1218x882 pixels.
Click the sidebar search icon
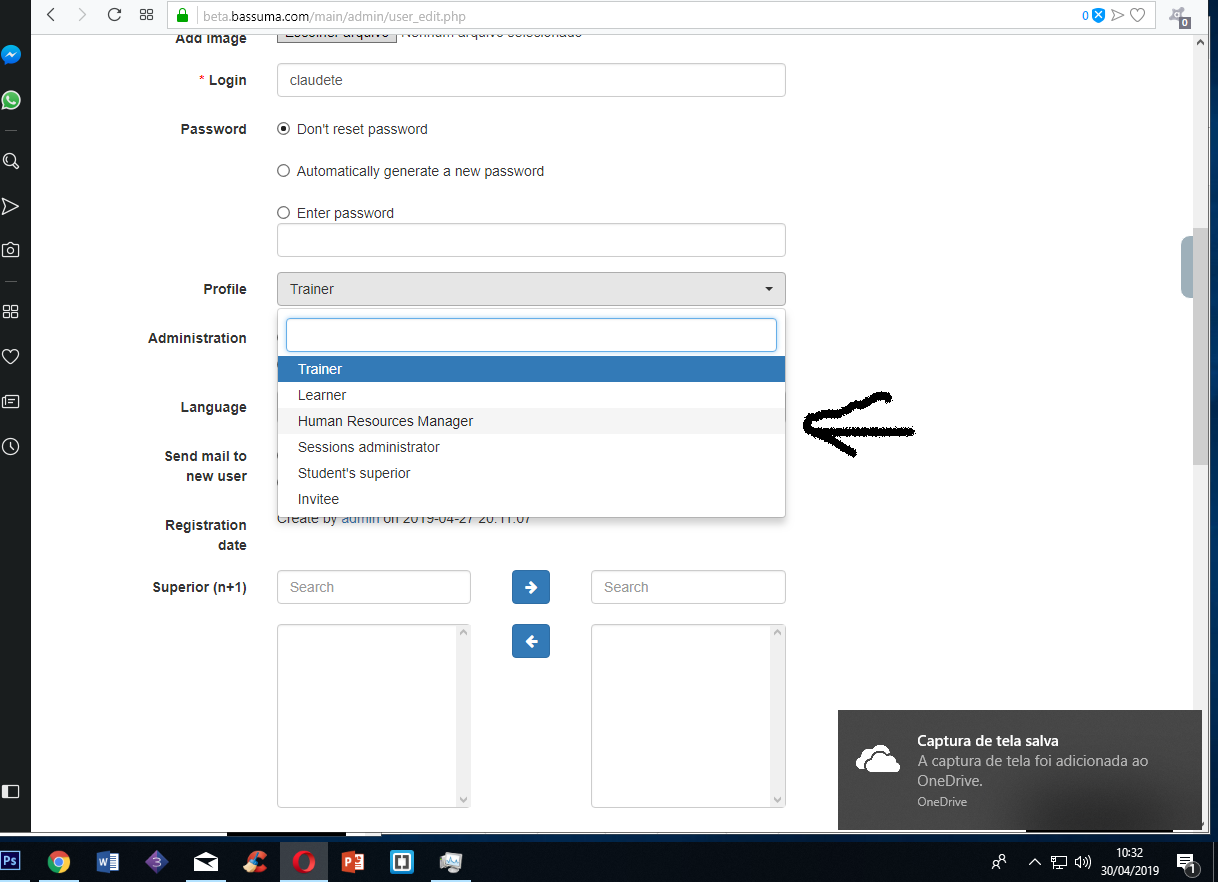(11, 160)
